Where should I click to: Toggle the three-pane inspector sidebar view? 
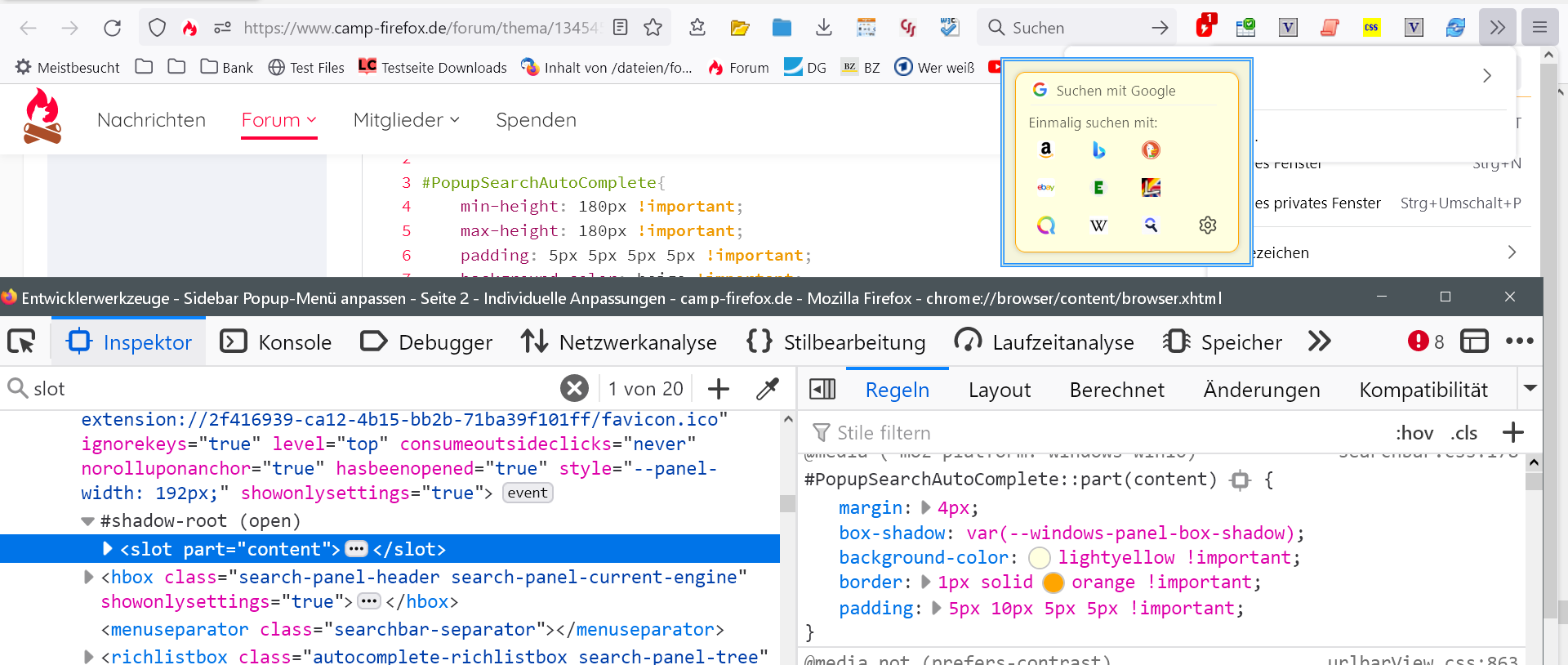point(822,390)
